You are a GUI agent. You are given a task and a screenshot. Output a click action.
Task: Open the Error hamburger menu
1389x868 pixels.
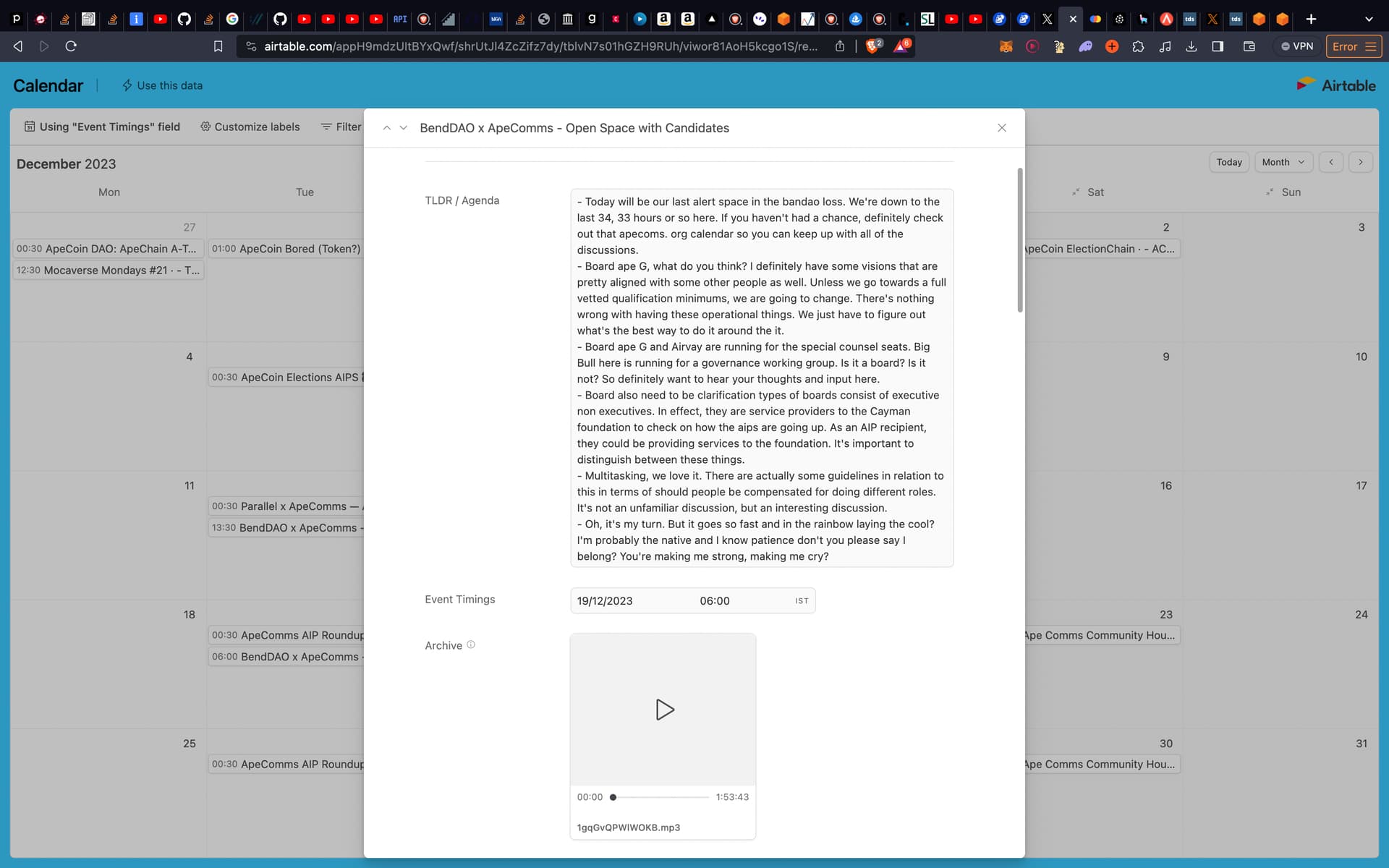[x=1370, y=46]
